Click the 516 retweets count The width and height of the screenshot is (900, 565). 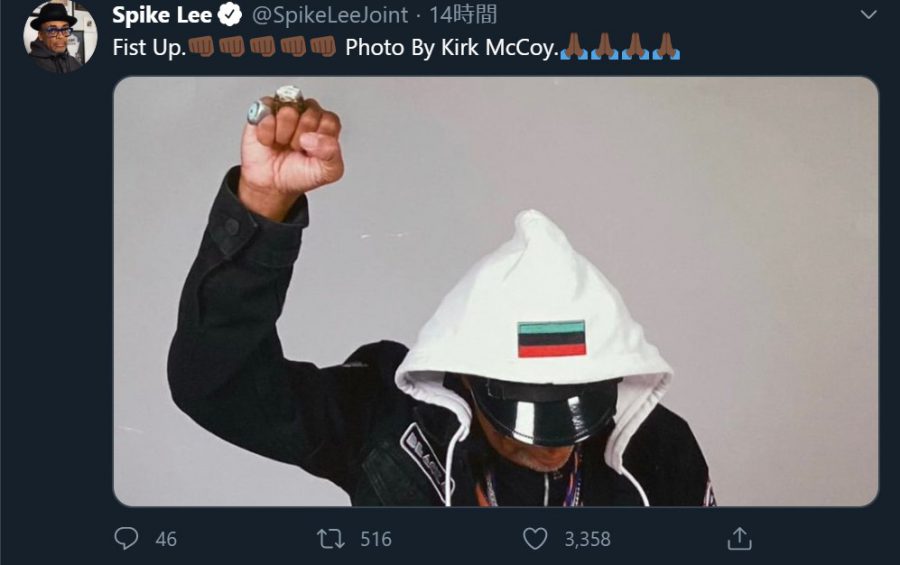pos(376,539)
